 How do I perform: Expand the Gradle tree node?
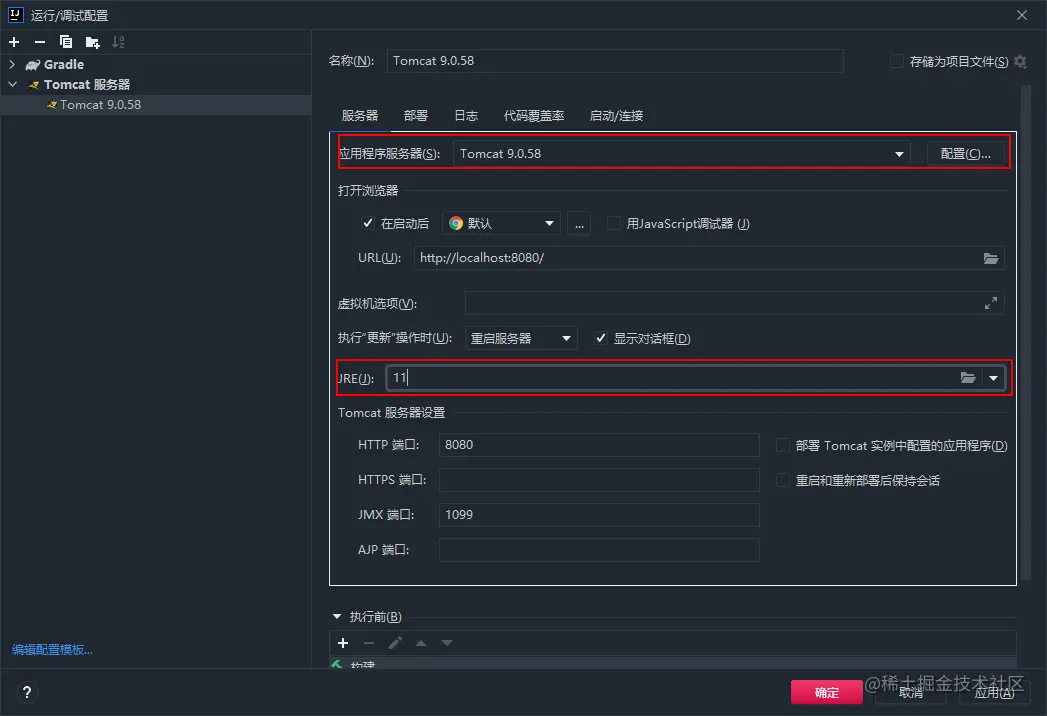pyautogui.click(x=12, y=65)
